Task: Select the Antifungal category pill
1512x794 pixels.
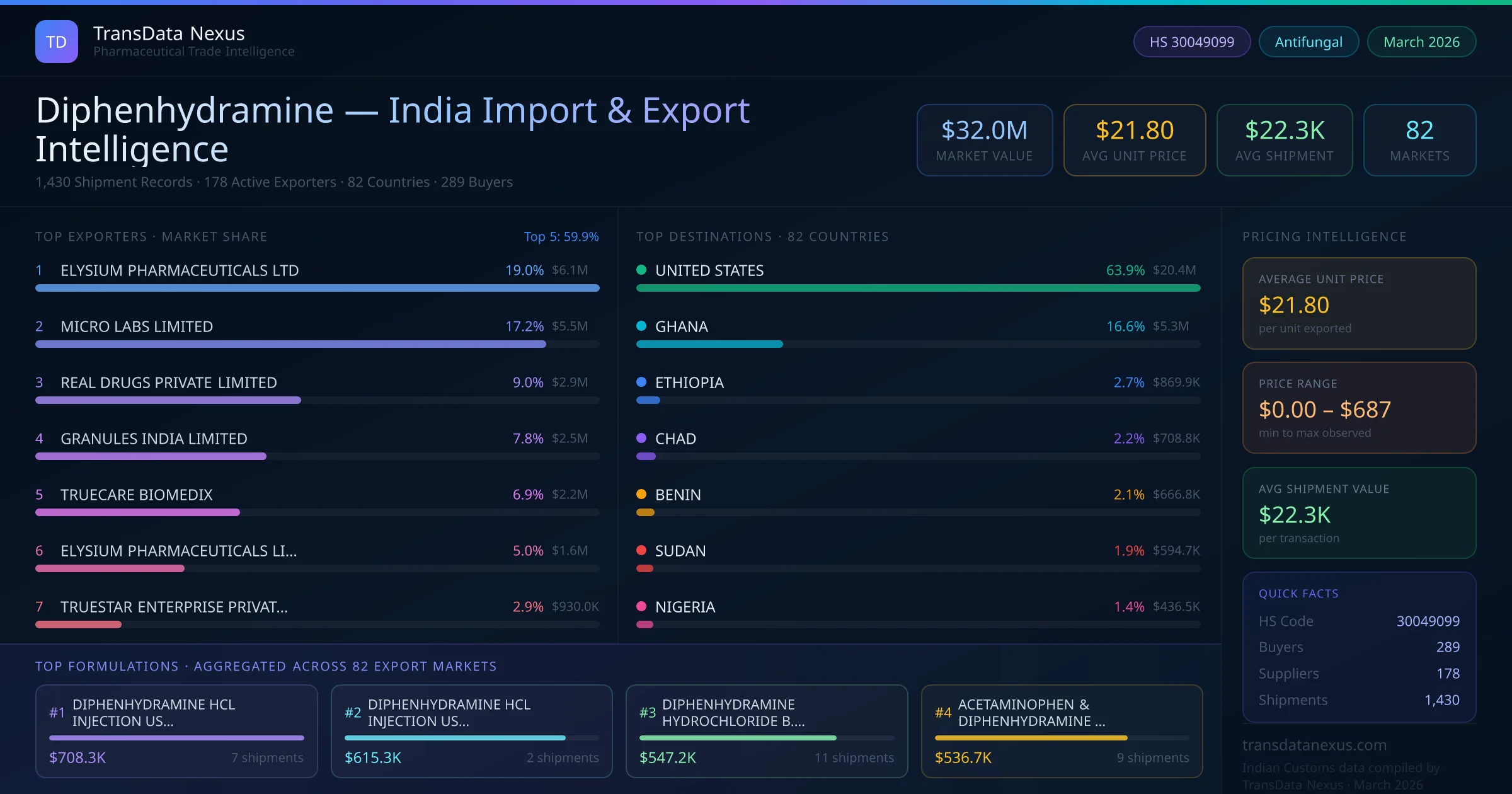Action: 1308,42
